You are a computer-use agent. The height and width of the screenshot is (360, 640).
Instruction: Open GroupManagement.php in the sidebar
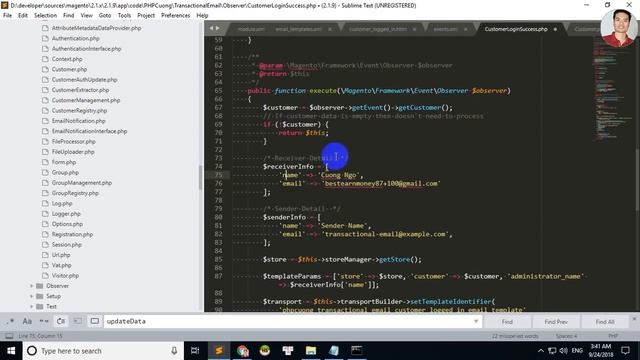pos(82,183)
